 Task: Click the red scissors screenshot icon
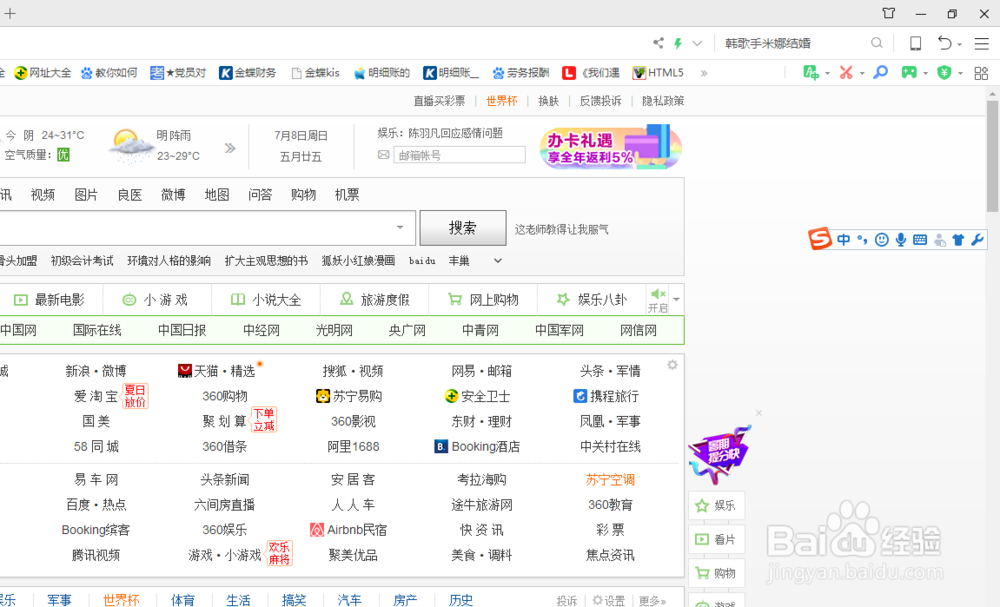846,73
